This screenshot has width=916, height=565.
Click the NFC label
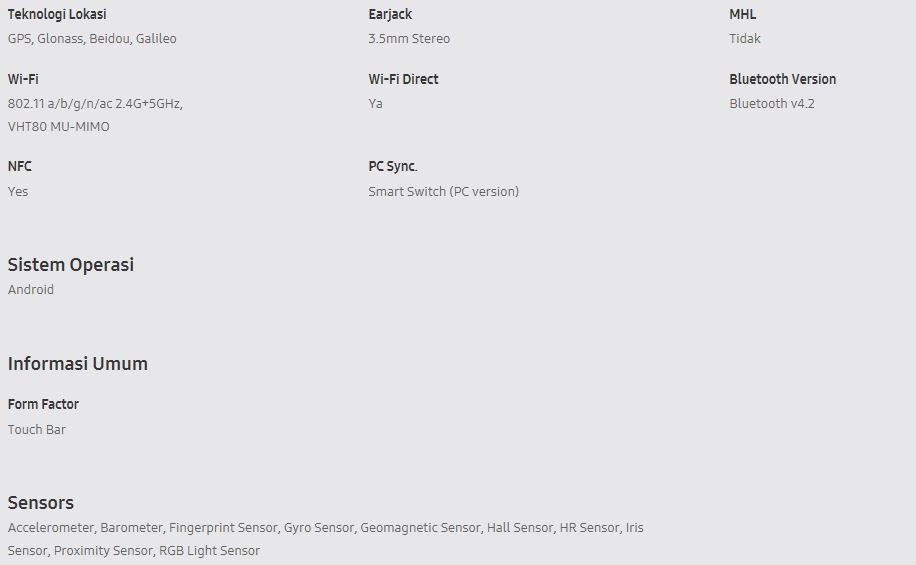coord(19,167)
